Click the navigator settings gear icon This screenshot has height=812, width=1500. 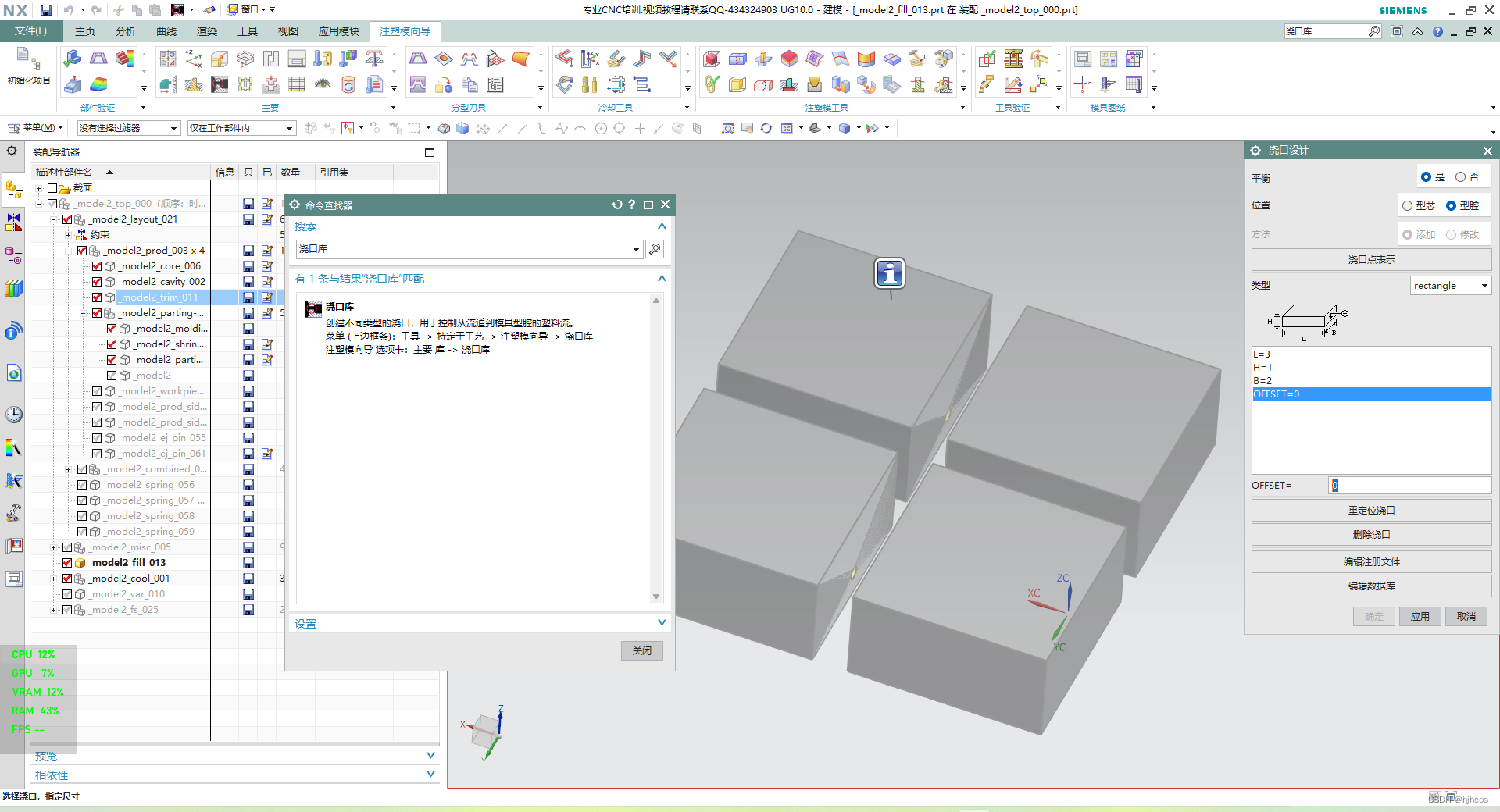pos(12,151)
